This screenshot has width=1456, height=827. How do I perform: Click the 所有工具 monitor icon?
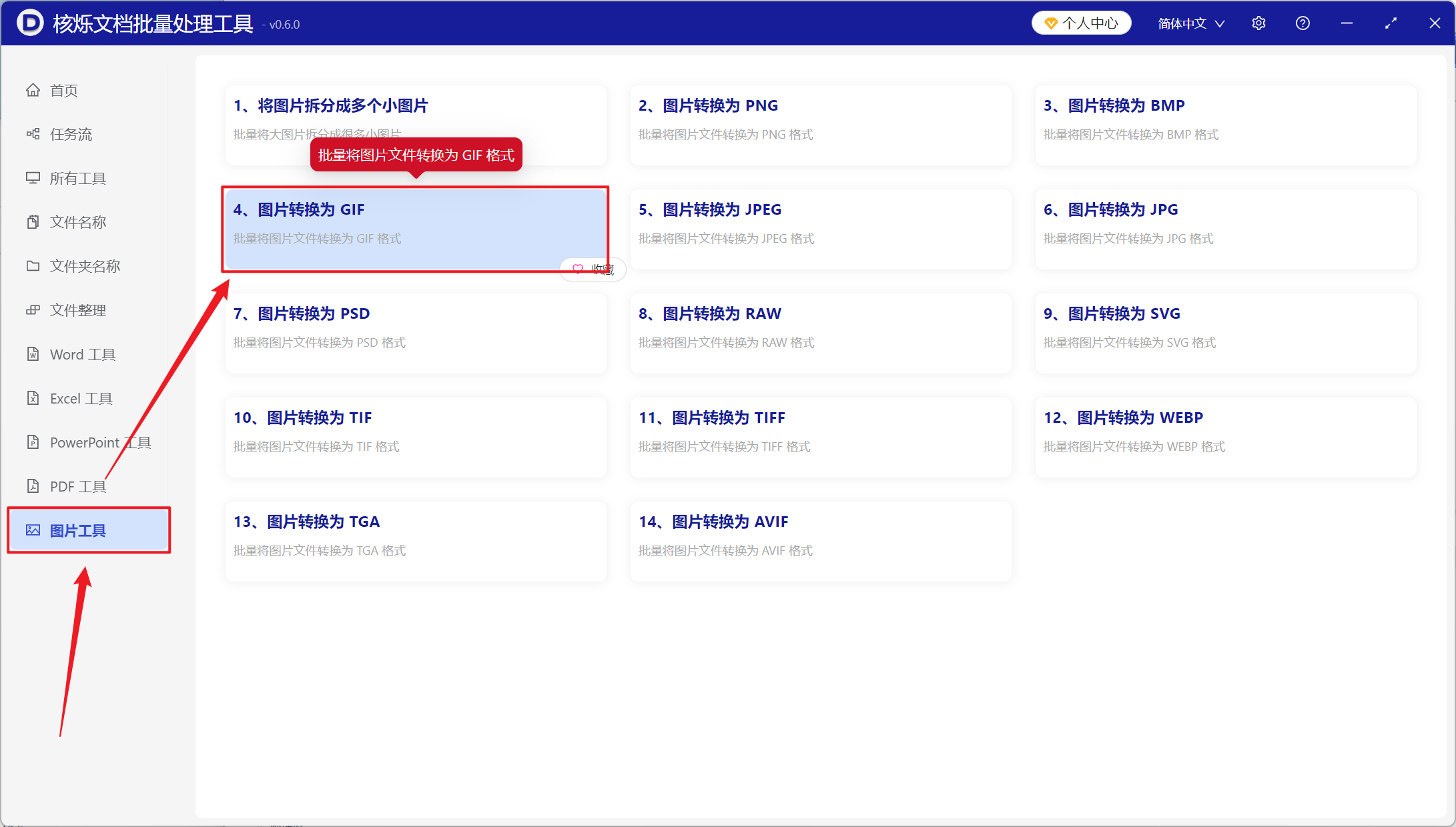(33, 178)
